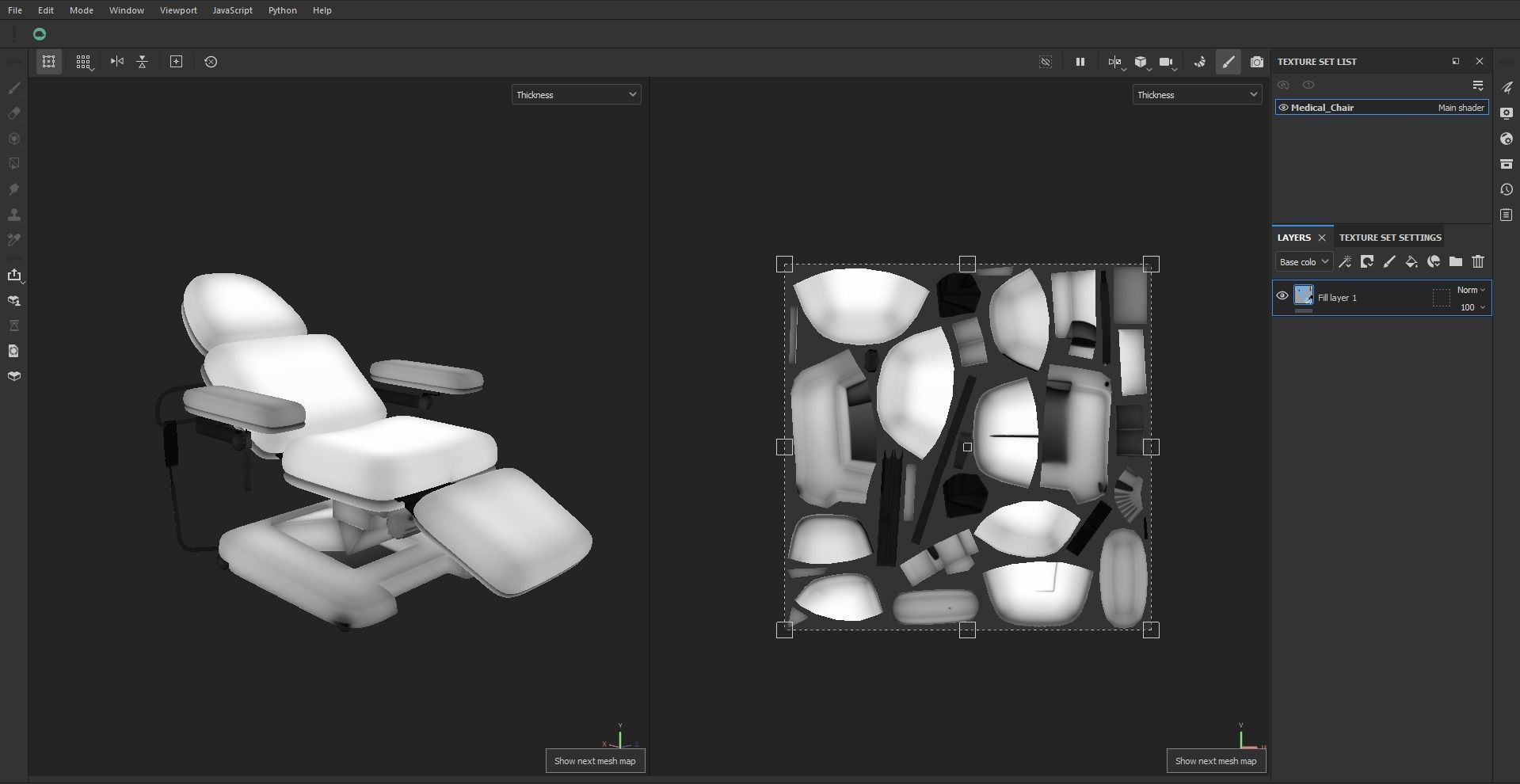The image size is (1520, 784).
Task: Open the video camera dropdown
Action: click(1167, 62)
